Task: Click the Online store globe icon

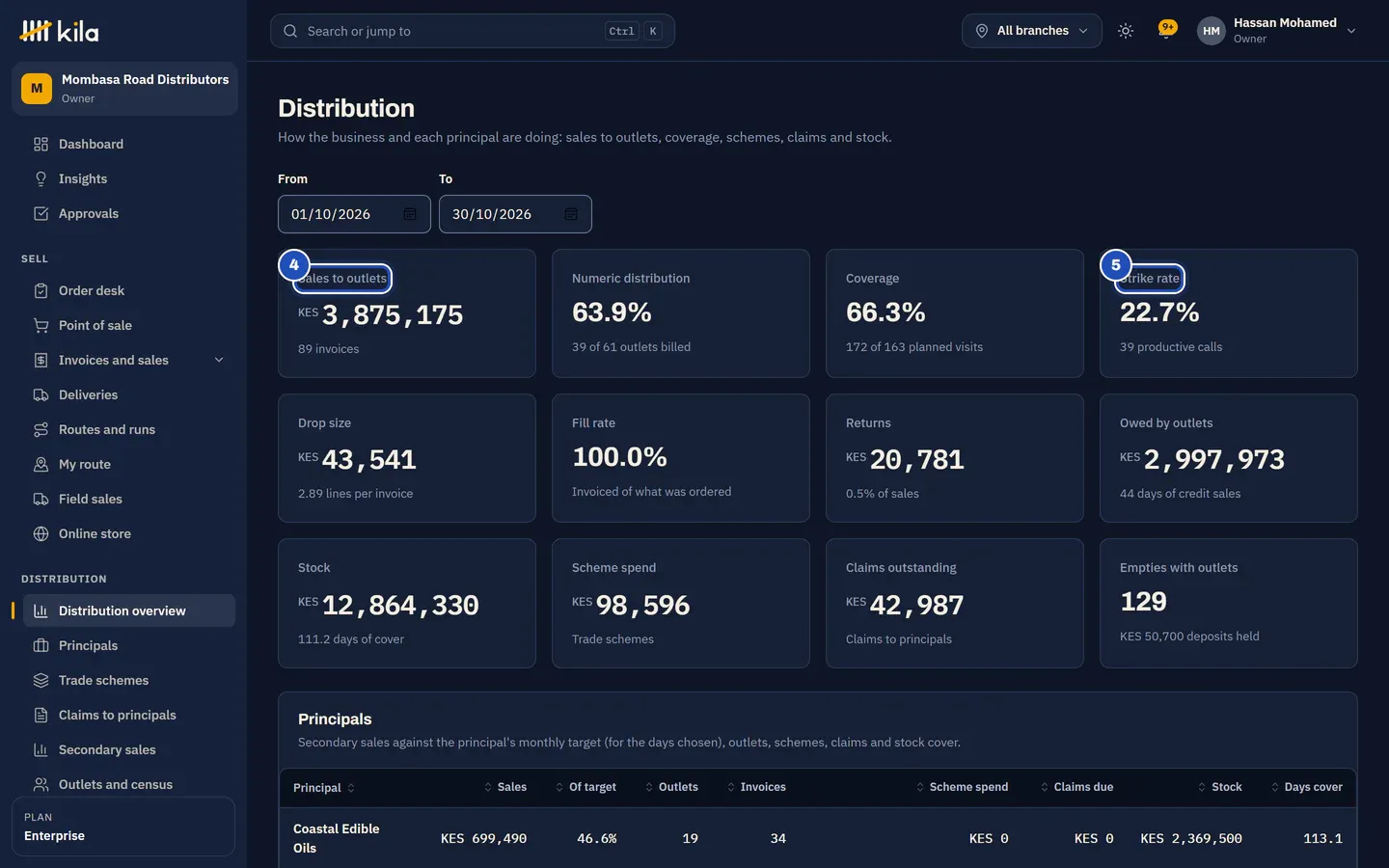Action: 41,534
